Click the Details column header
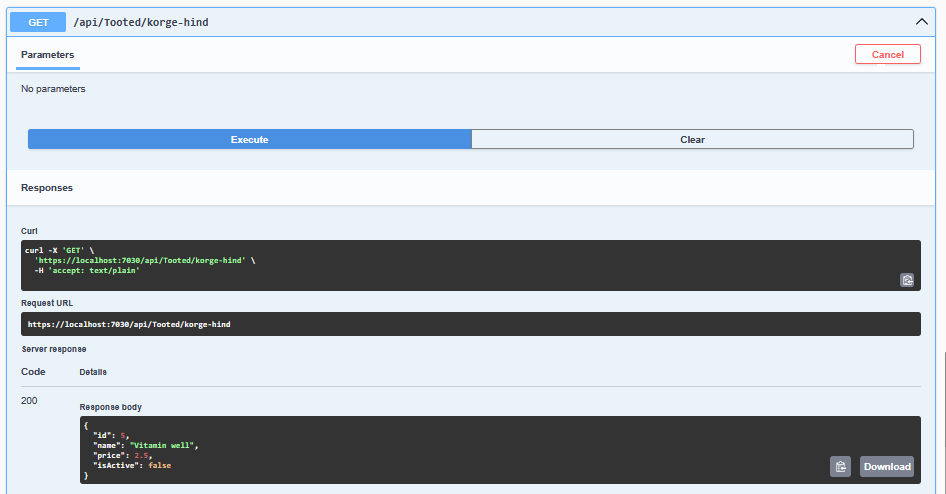 coord(93,372)
